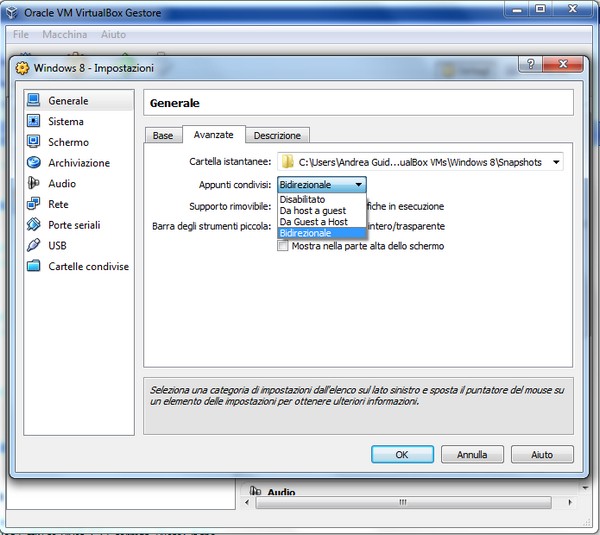Click the Audio speaker icon in sidebar
This screenshot has width=600, height=535.
tap(33, 183)
